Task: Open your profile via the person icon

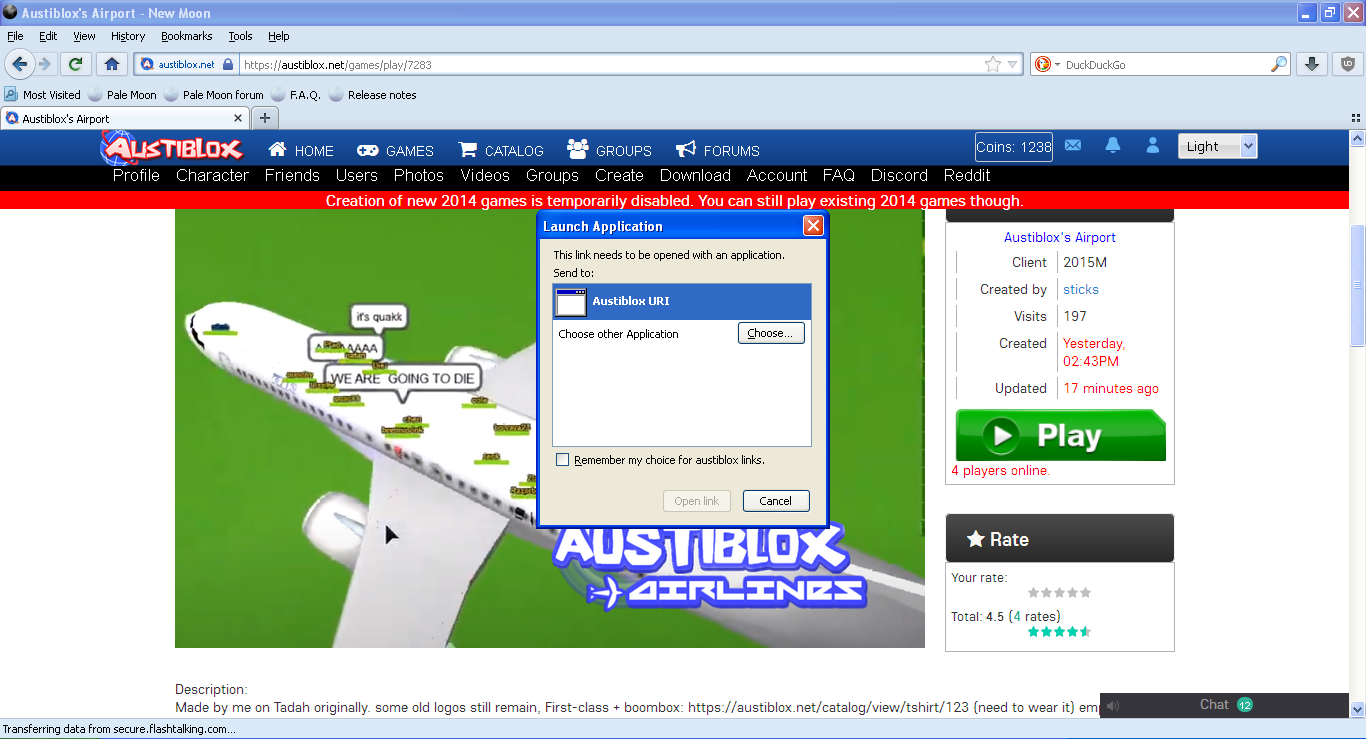Action: pos(1152,145)
